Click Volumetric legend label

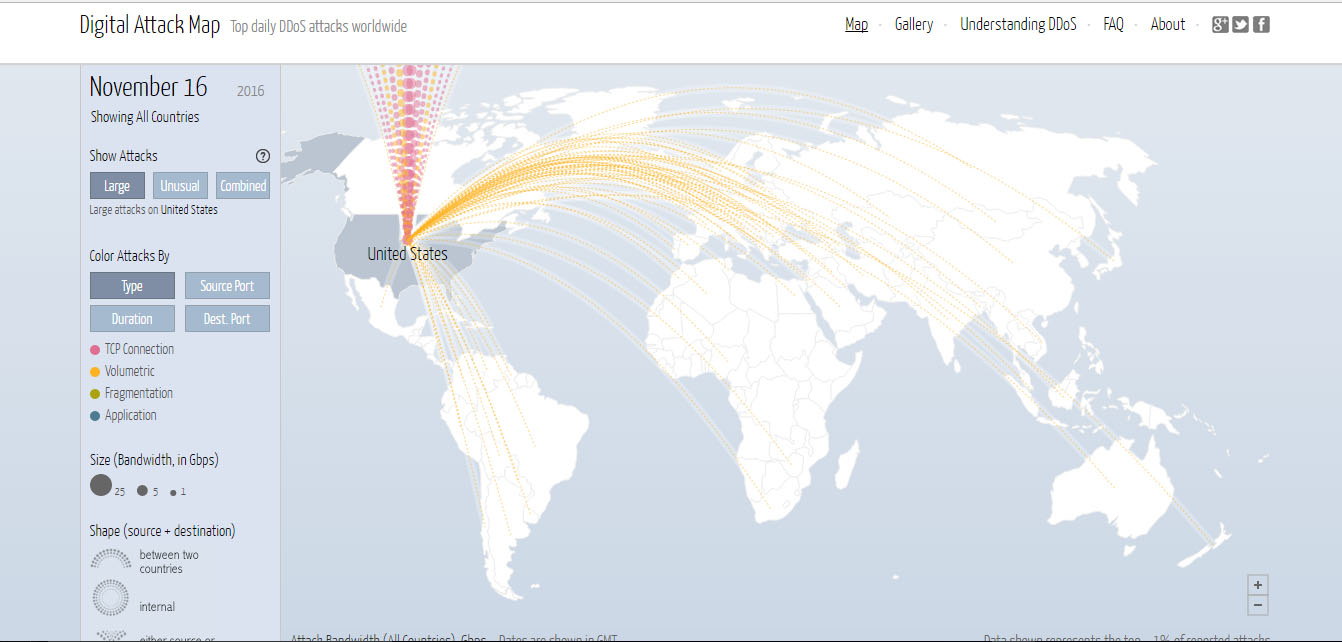[130, 371]
